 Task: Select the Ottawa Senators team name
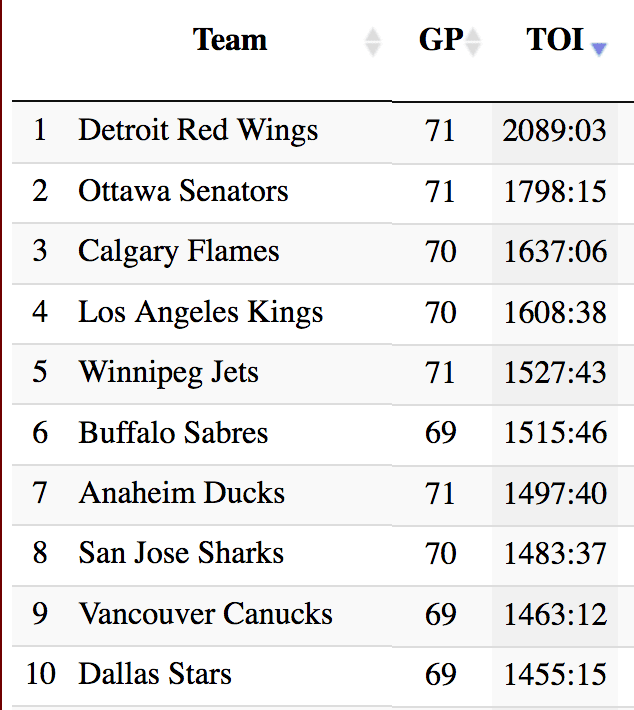[x=183, y=191]
